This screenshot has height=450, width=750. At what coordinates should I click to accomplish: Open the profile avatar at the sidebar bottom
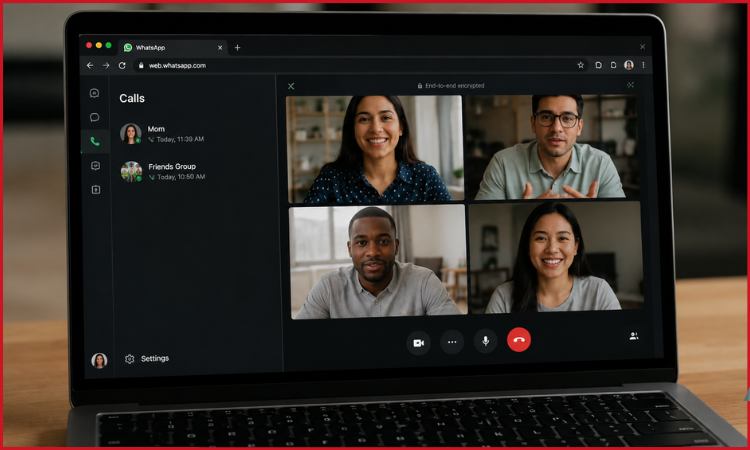tap(99, 361)
